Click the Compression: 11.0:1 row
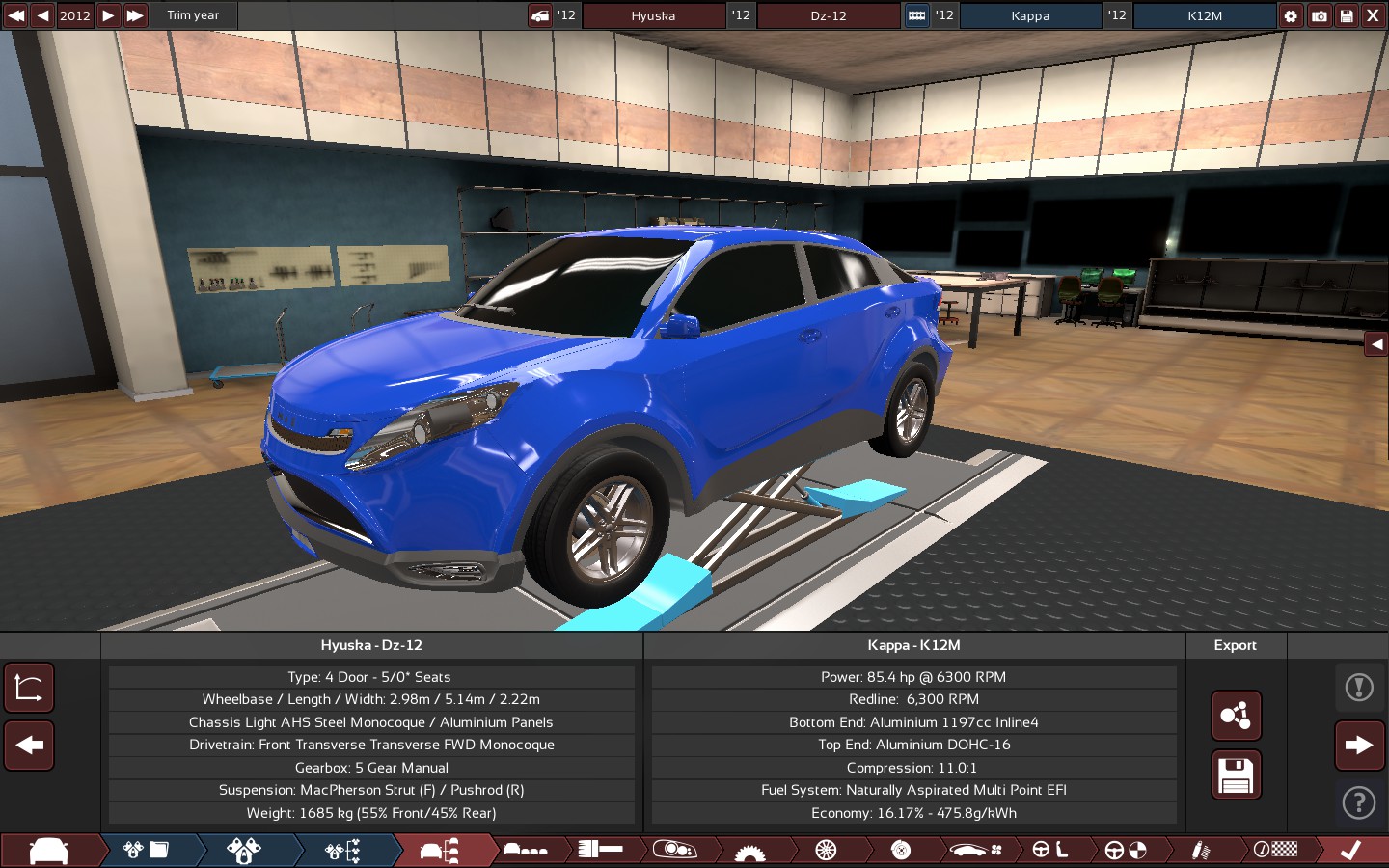This screenshot has width=1389, height=868. [913, 768]
